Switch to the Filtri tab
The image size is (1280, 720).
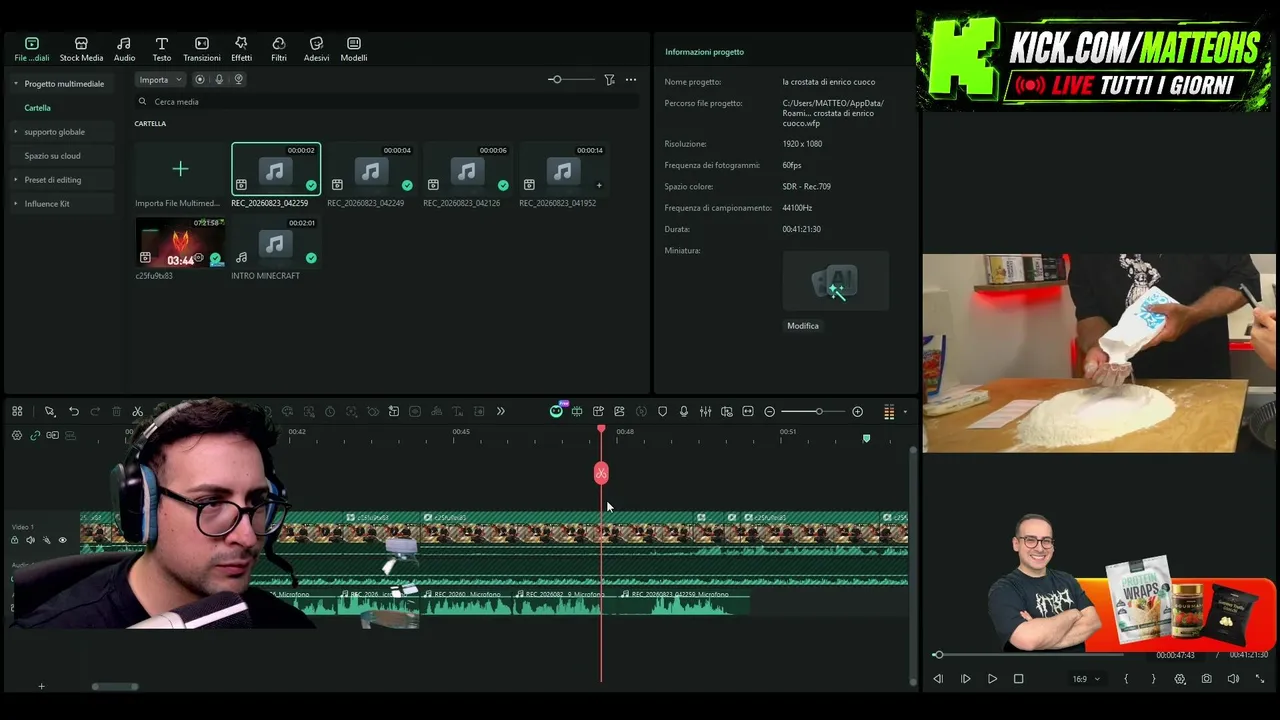point(279,49)
